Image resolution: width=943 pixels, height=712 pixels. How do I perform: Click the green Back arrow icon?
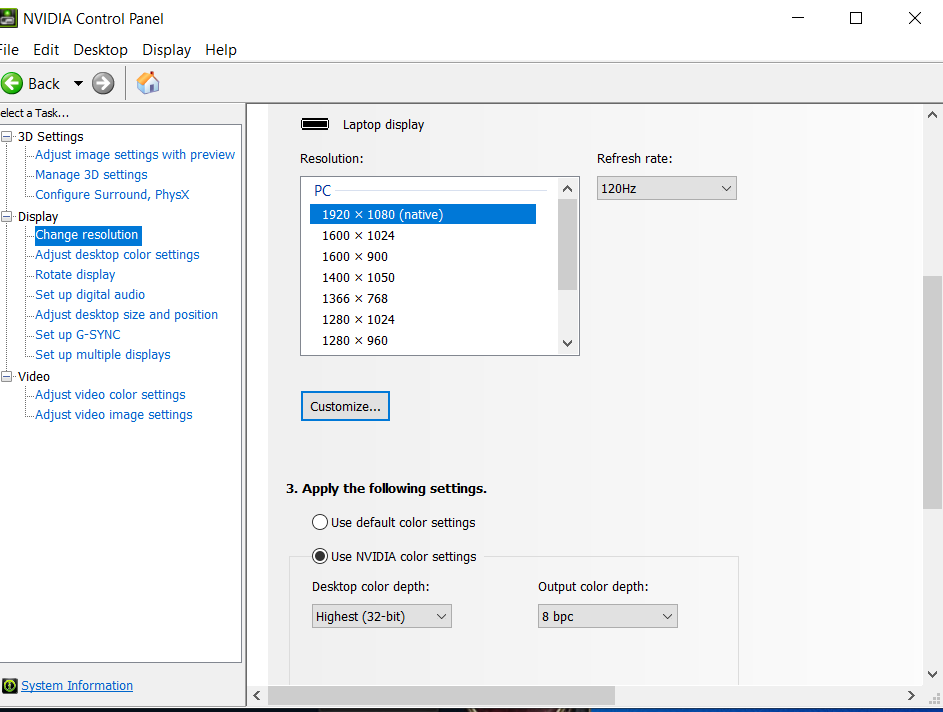click(12, 84)
